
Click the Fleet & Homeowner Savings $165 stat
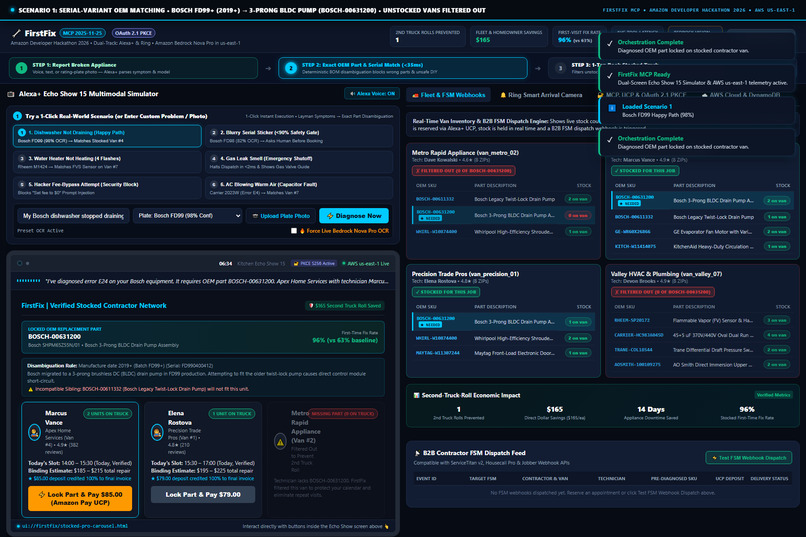[508, 36]
